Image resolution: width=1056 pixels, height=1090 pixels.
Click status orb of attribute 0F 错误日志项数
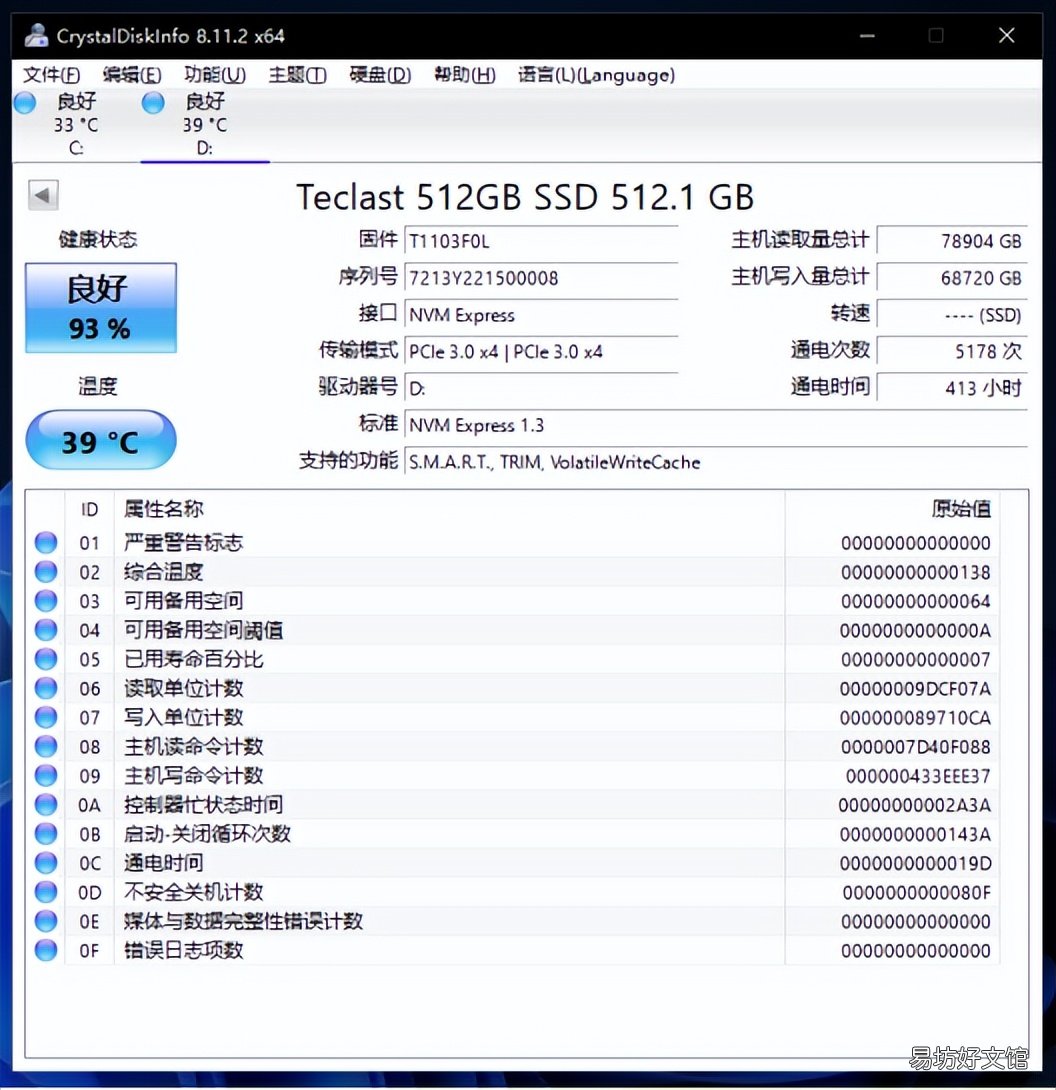pos(46,950)
